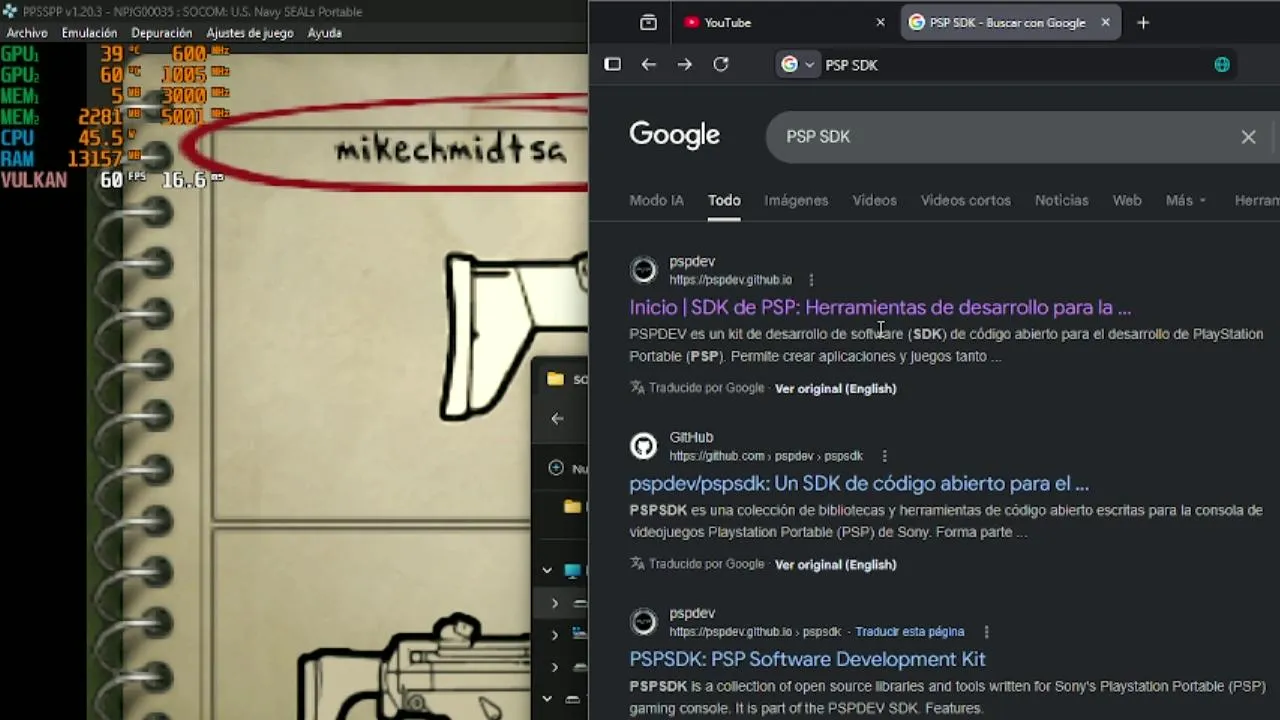The height and width of the screenshot is (720, 1280).
Task: Click folder icon in File Explorer title tab
Action: [x=555, y=379]
